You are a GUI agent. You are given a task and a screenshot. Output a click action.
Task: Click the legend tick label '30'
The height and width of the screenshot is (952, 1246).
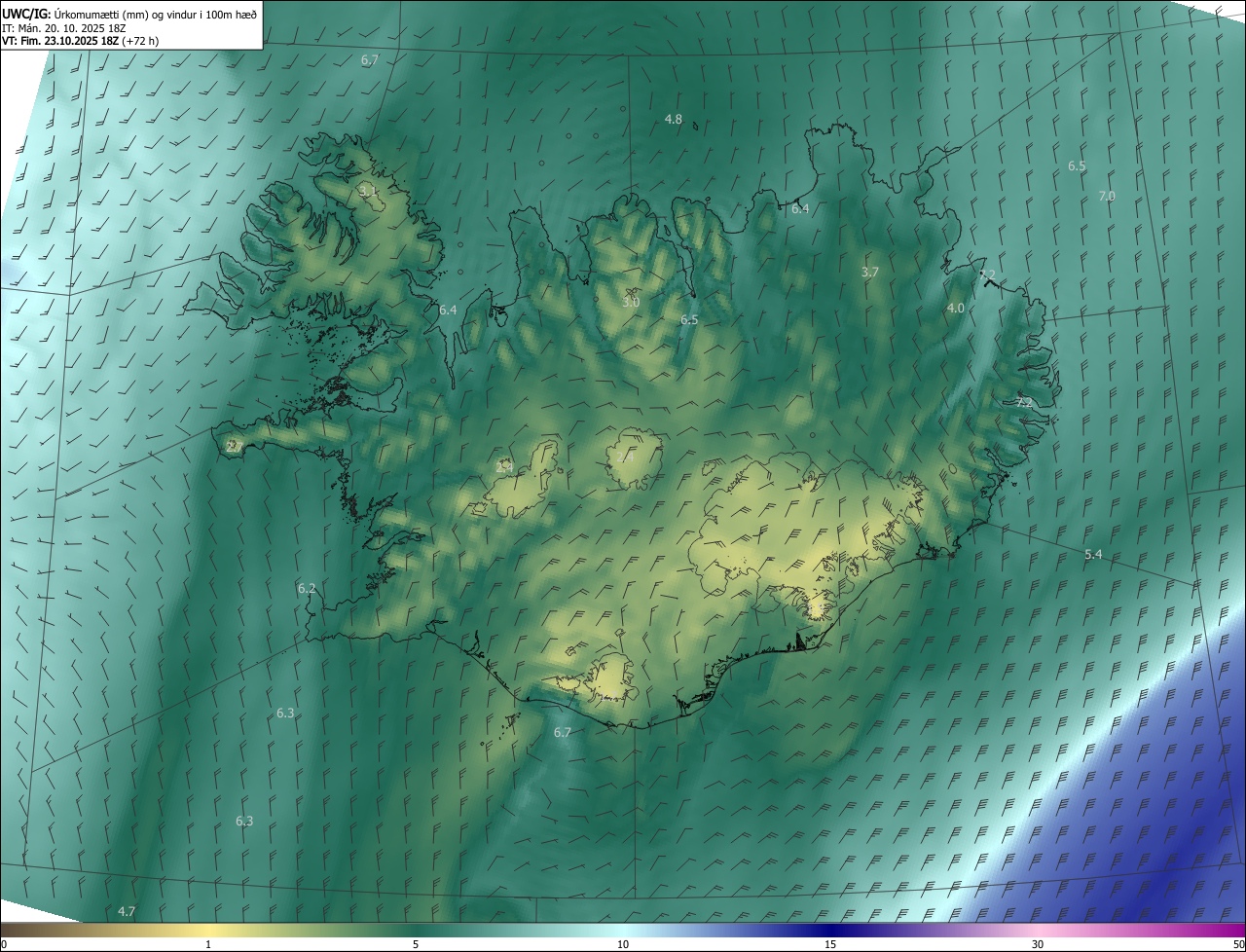pos(1038,945)
